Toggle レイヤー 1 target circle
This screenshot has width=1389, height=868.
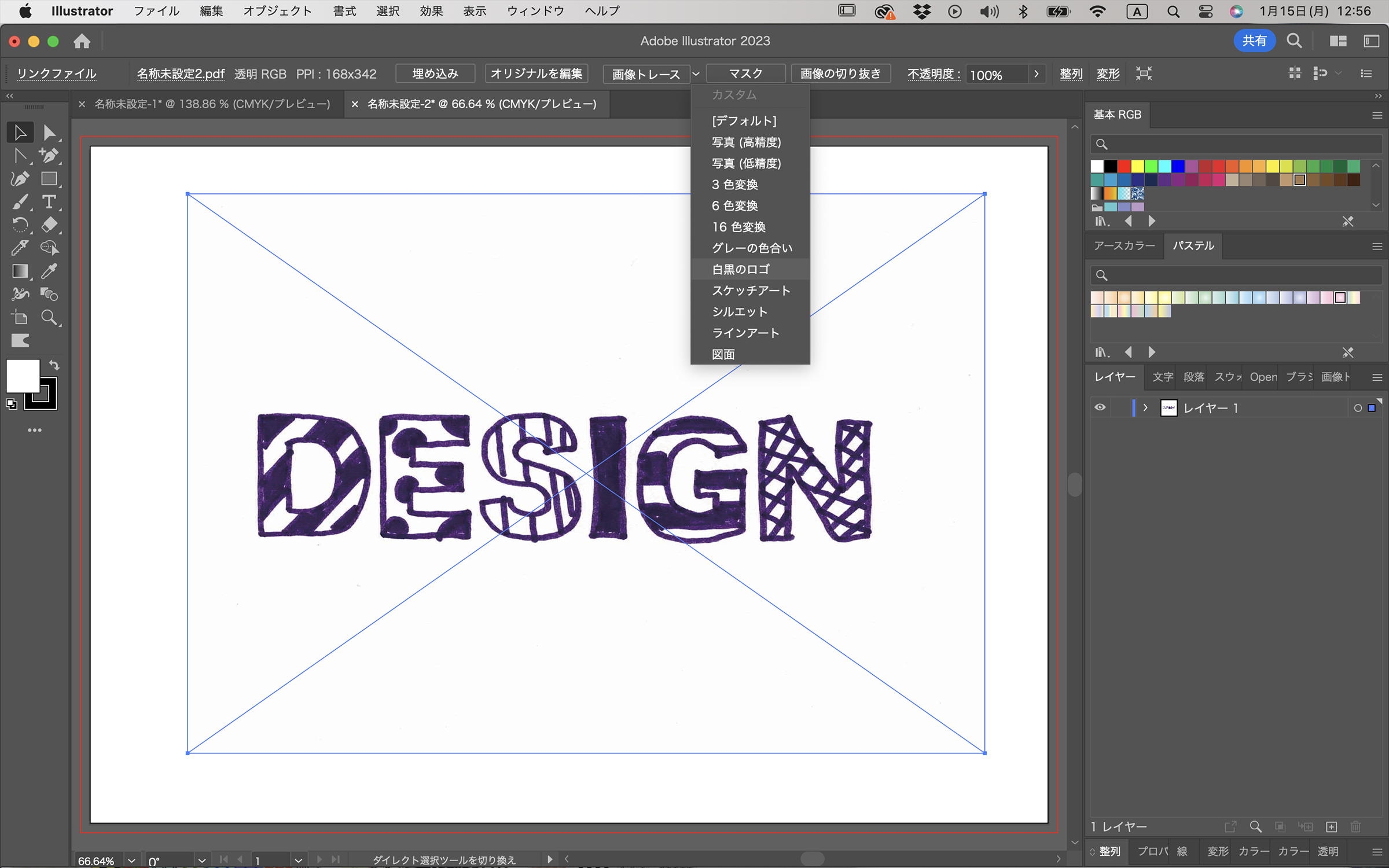[x=1358, y=408]
